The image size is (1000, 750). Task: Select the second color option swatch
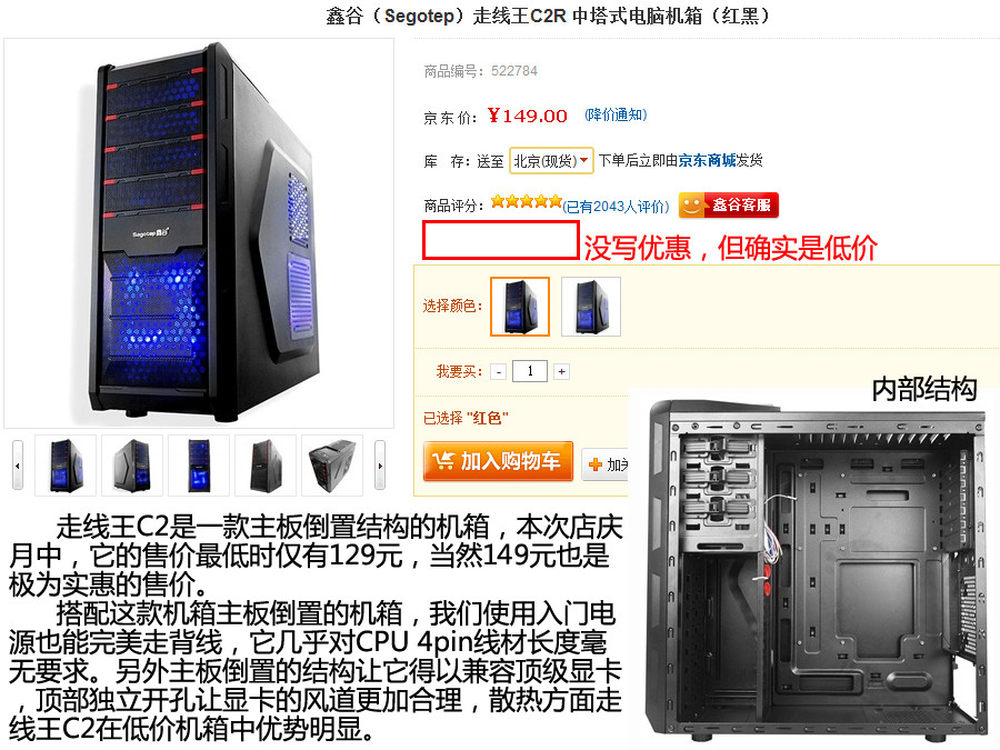591,307
